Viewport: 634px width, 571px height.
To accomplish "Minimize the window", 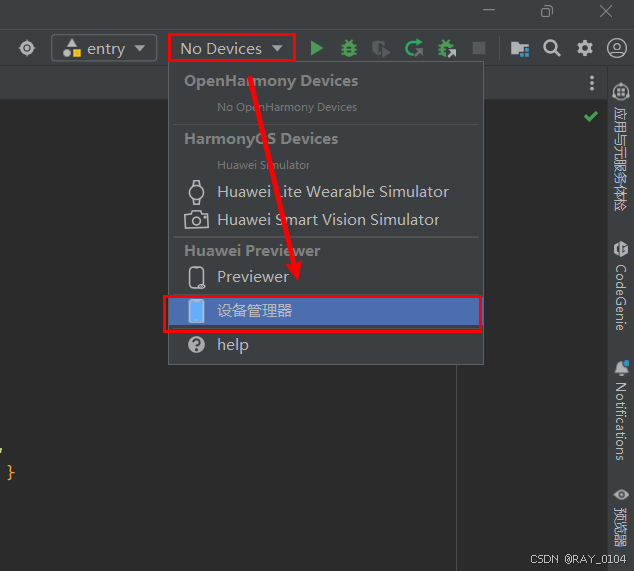I will [489, 11].
